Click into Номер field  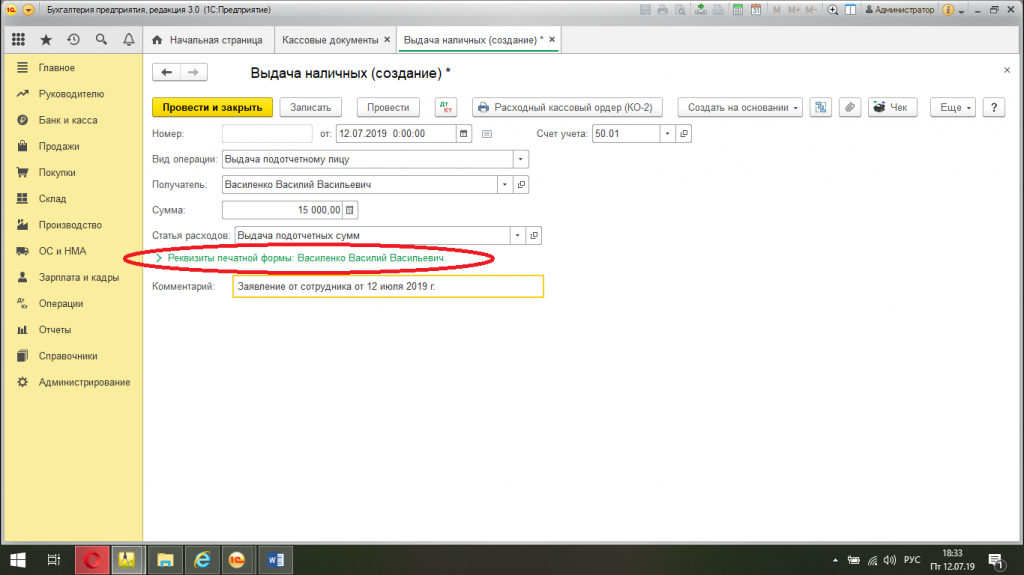click(x=267, y=133)
